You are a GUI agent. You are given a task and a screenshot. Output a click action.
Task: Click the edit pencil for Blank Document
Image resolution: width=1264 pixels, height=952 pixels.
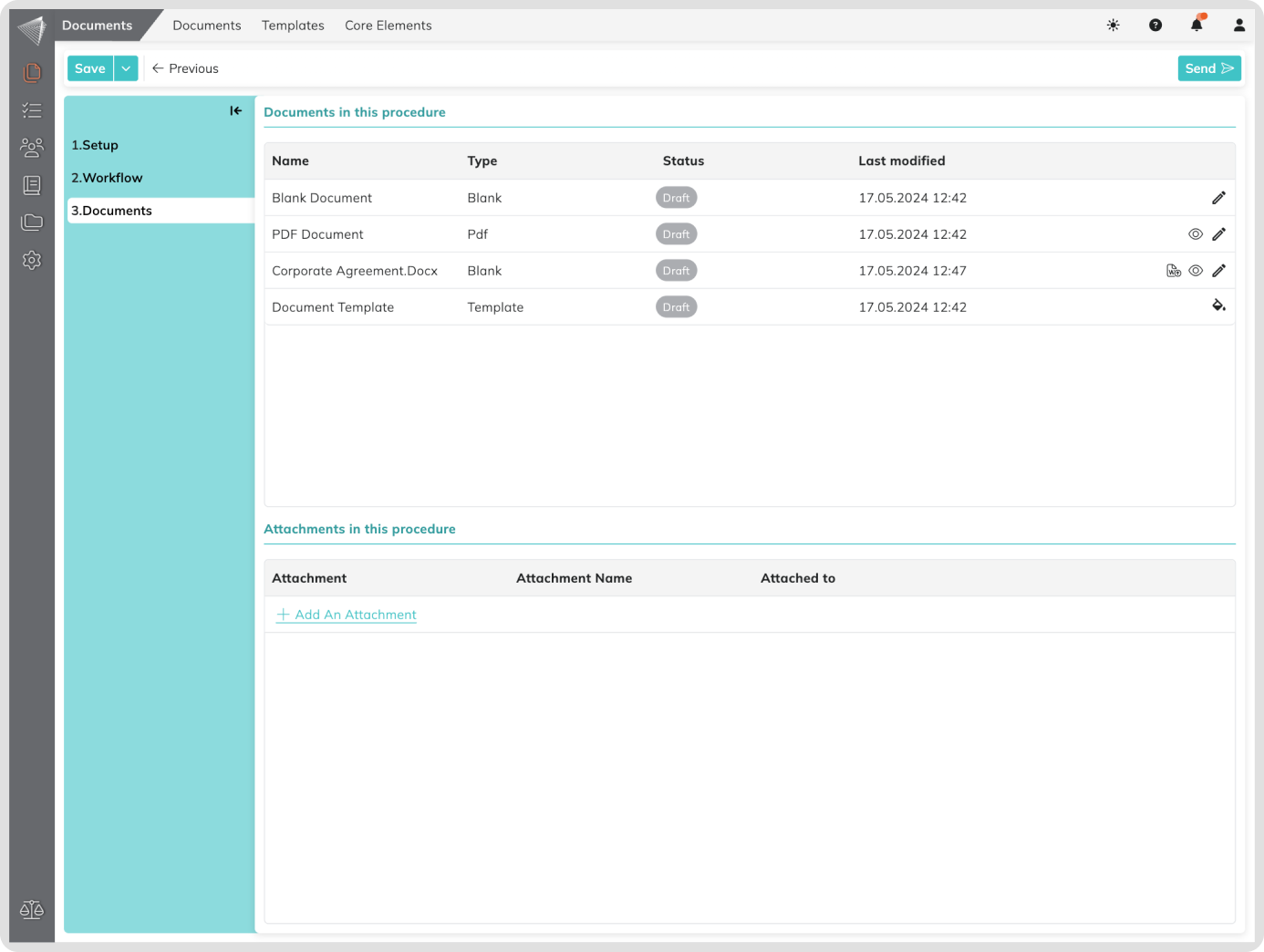point(1218,198)
